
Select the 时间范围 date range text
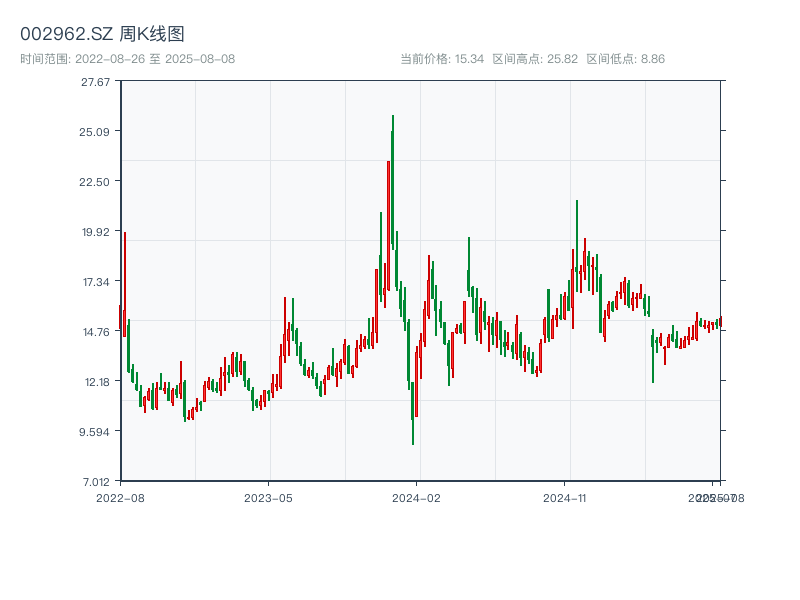pyautogui.click(x=127, y=59)
